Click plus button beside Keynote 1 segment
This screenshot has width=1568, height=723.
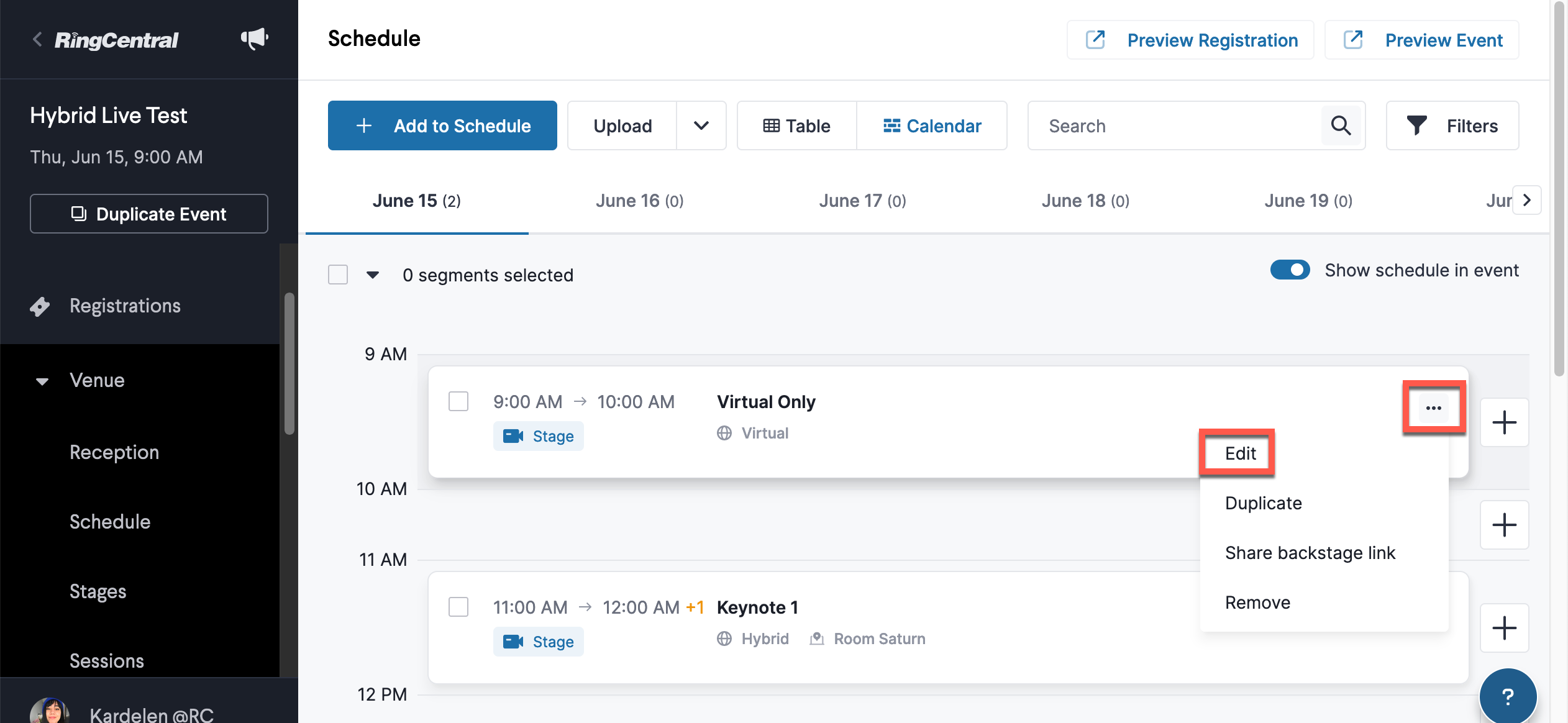coord(1504,628)
